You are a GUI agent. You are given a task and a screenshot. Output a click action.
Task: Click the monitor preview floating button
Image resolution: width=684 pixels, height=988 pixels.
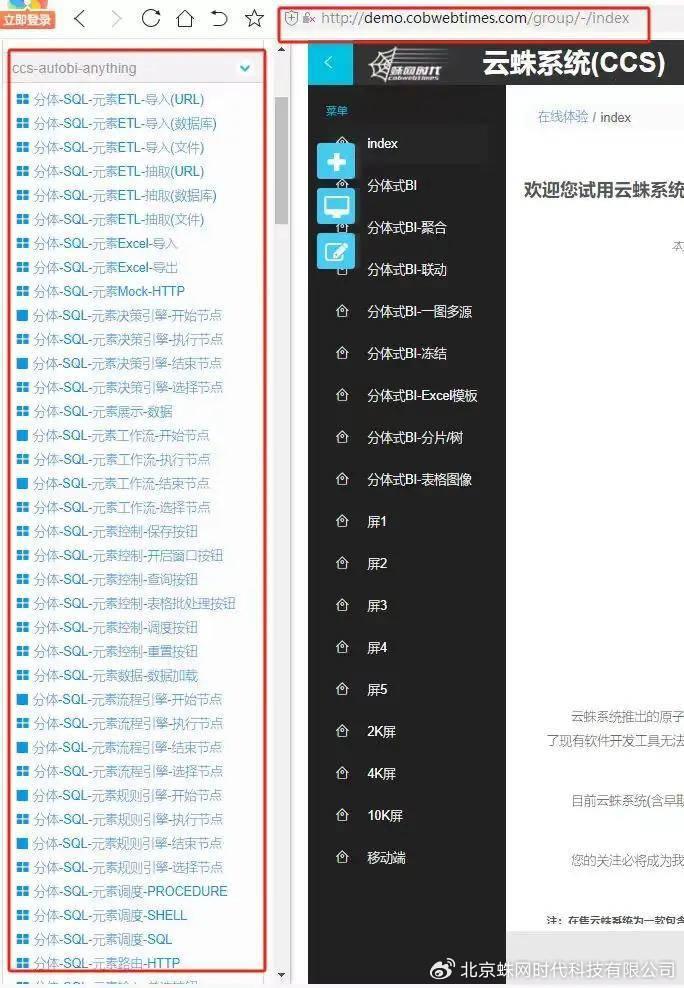[x=336, y=206]
